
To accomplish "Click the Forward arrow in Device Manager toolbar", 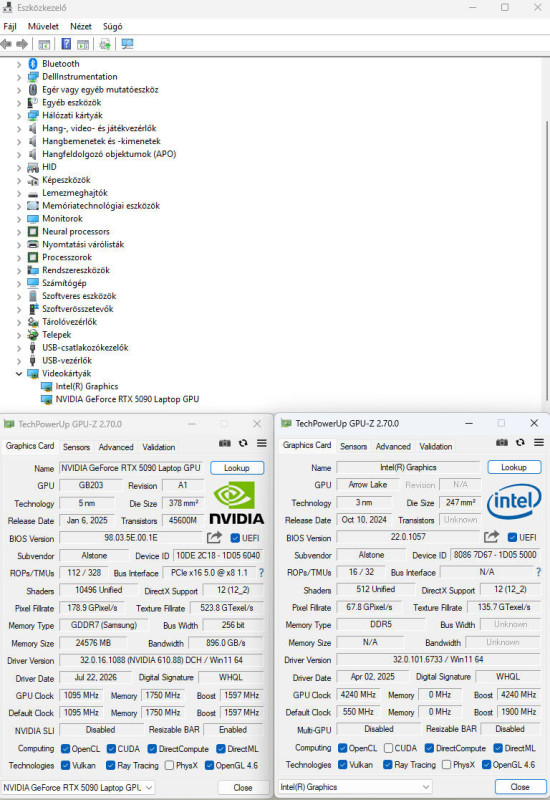I will point(22,44).
